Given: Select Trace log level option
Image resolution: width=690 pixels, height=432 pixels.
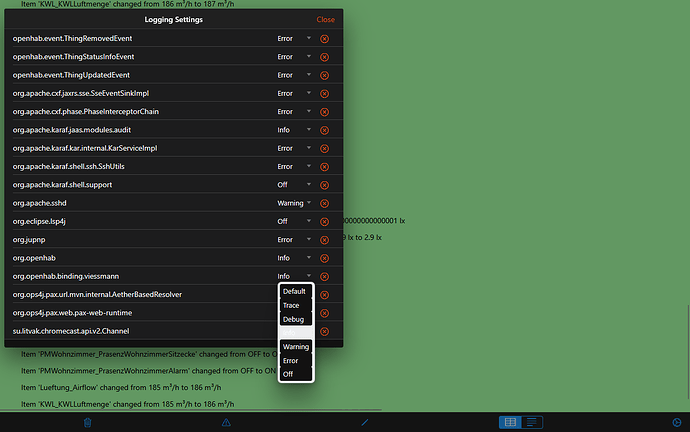Looking at the screenshot, I should [x=296, y=305].
